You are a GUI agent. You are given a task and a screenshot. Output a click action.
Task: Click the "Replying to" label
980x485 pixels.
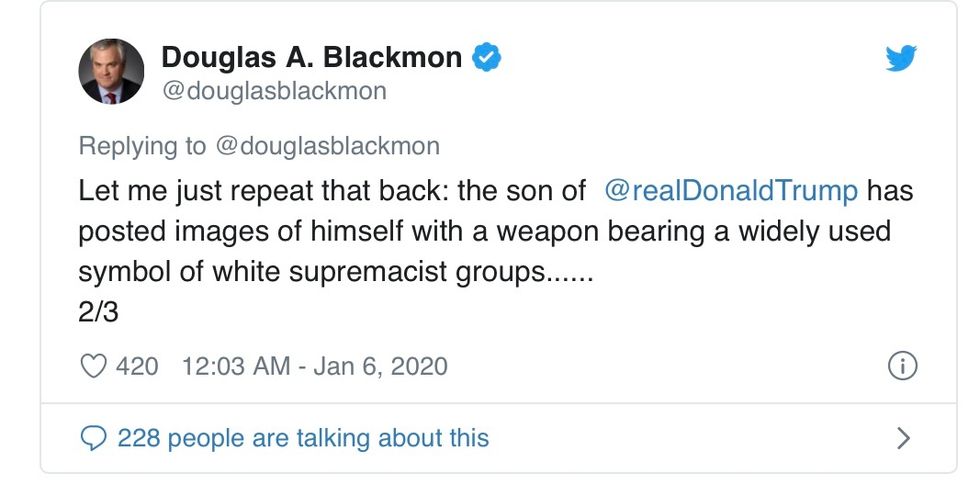(142, 146)
